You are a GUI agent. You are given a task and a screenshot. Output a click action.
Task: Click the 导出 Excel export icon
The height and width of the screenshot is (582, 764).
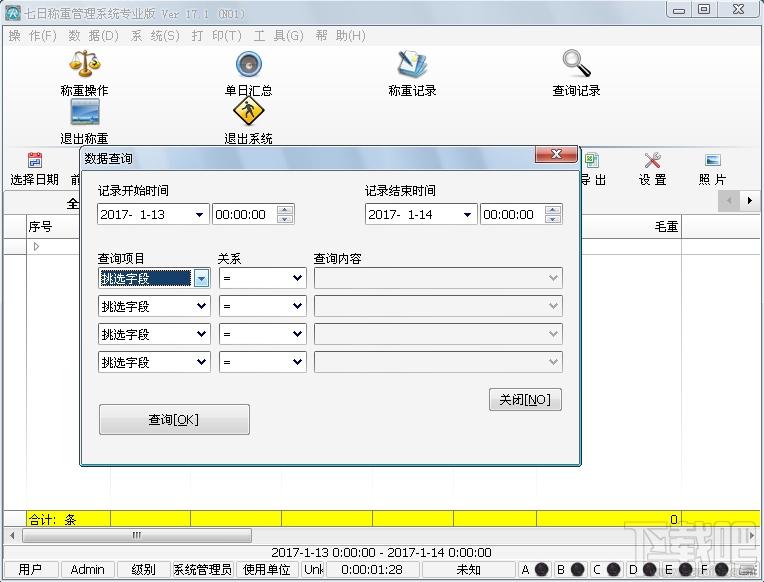tap(592, 160)
